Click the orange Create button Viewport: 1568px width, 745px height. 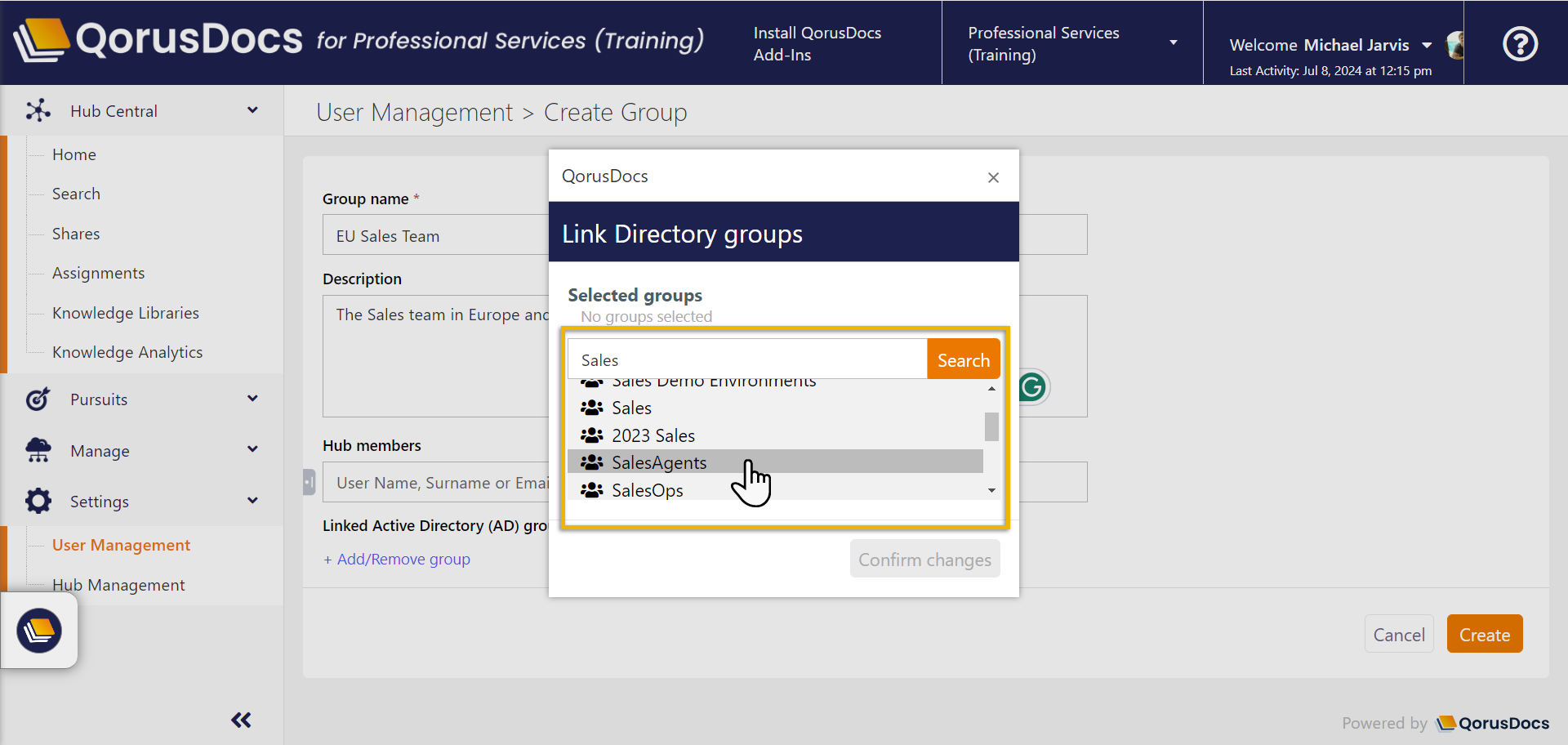1484,634
